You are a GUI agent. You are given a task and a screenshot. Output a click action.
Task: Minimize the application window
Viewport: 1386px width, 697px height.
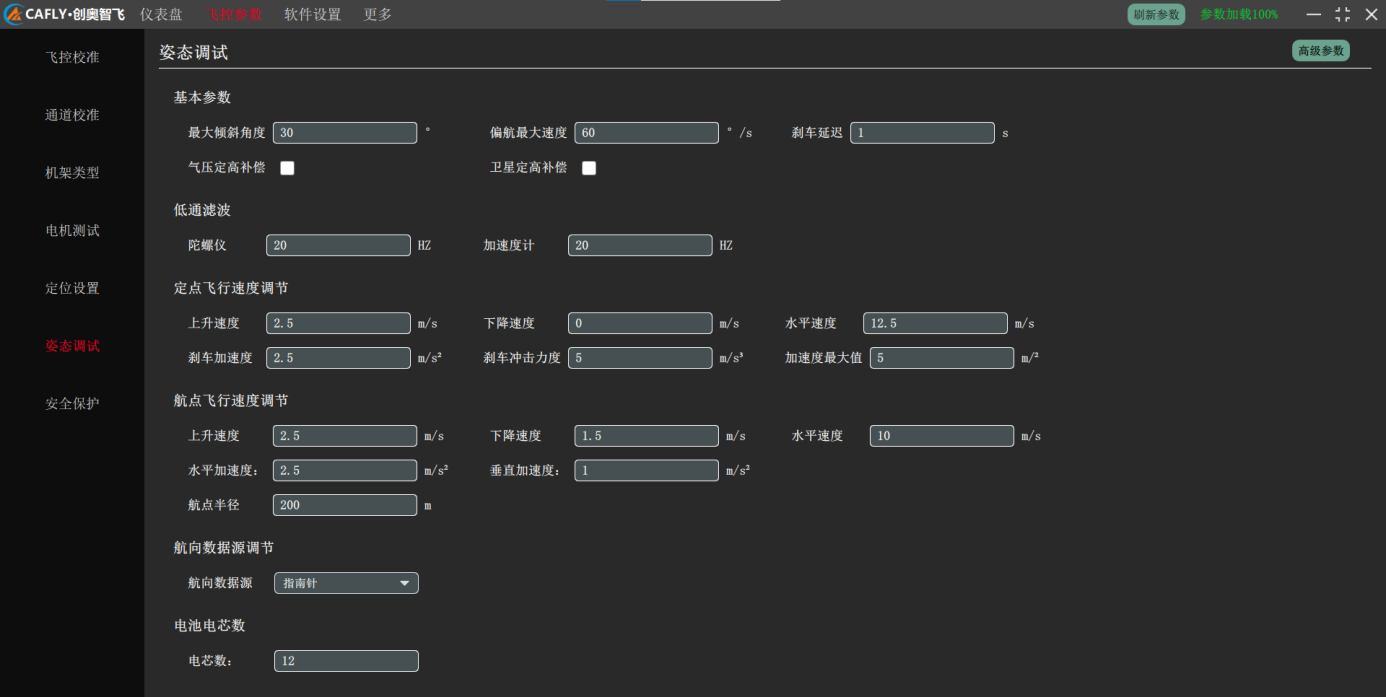[1314, 14]
